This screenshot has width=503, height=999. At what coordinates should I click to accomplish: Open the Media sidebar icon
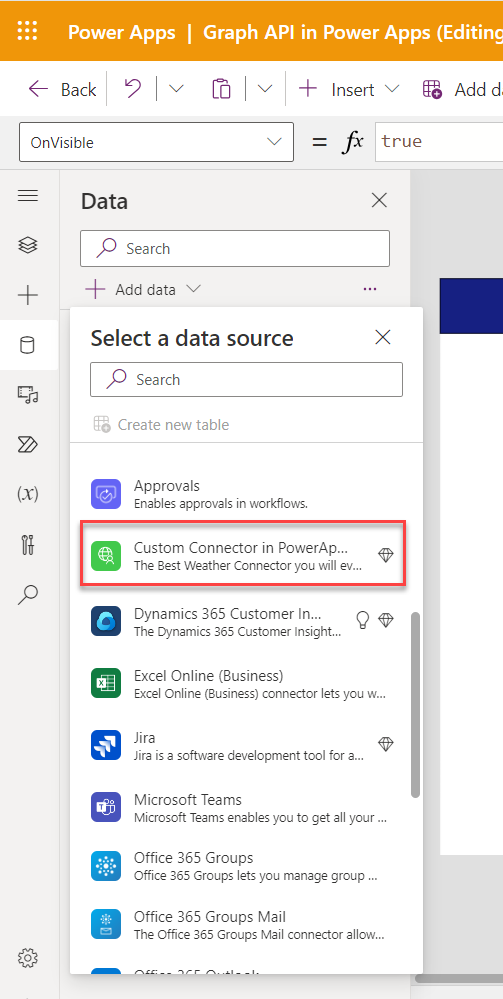point(27,395)
